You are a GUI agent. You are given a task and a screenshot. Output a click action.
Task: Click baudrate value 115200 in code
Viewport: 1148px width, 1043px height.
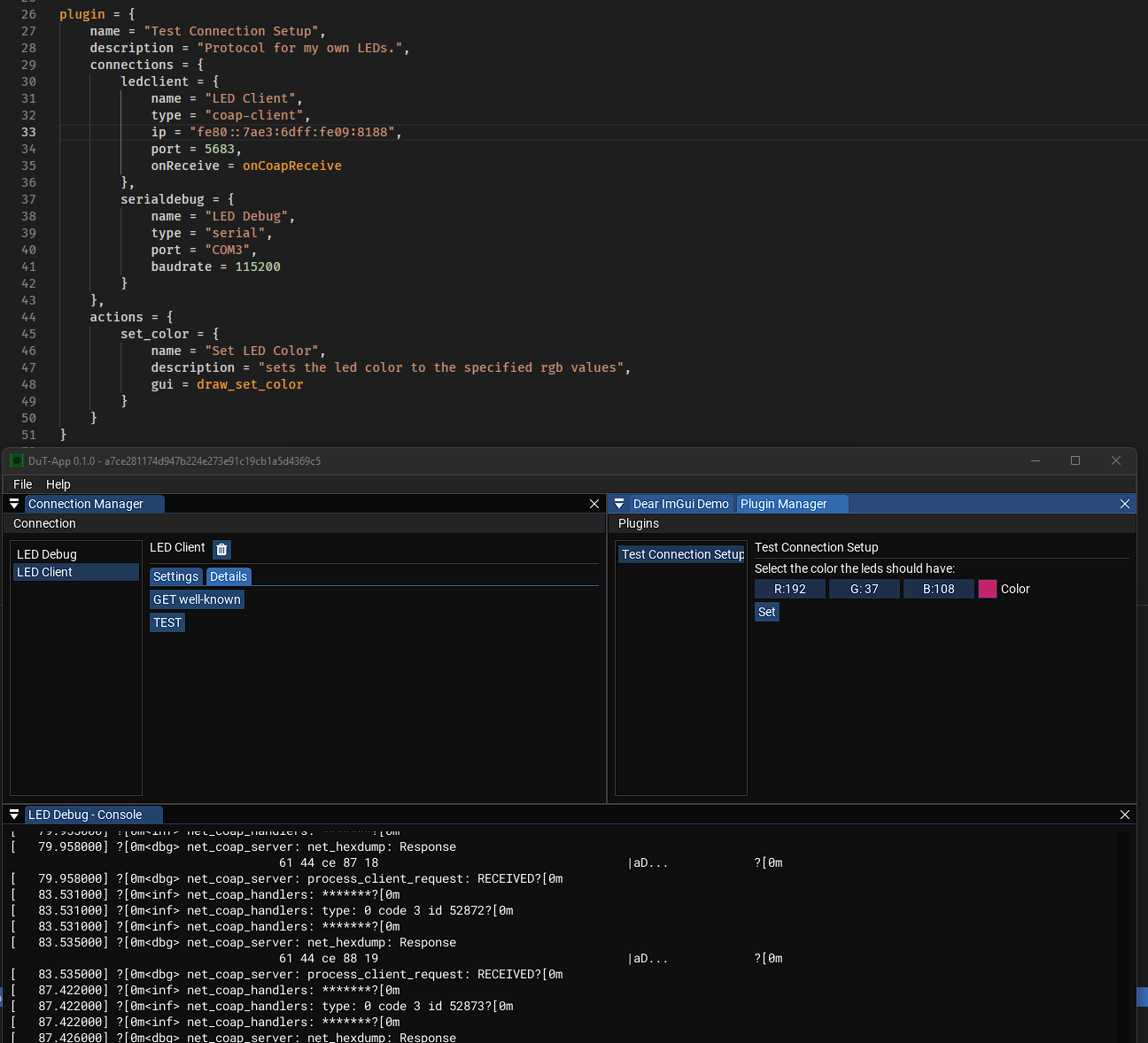tap(258, 267)
